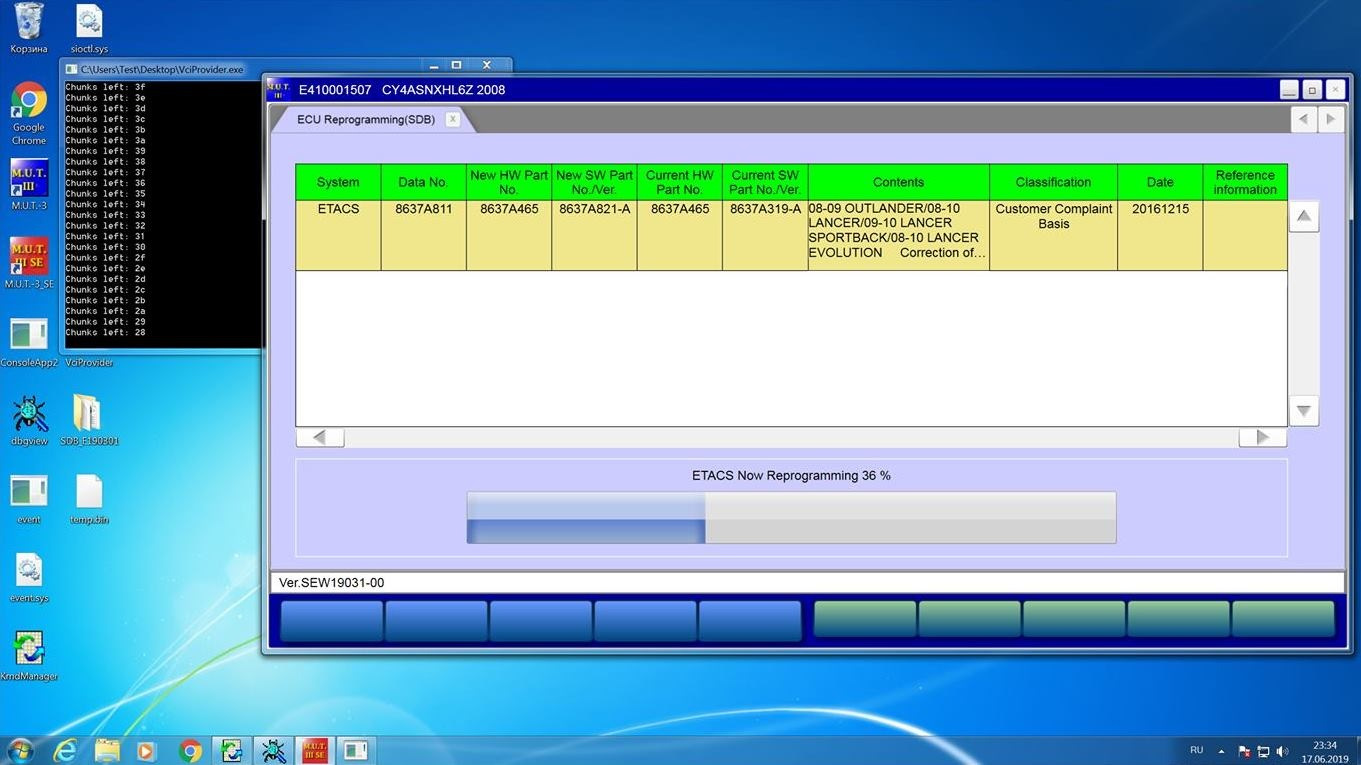Viewport: 1361px width, 765px height.
Task: Select the 8637A821-A software version cell
Action: [x=594, y=235]
